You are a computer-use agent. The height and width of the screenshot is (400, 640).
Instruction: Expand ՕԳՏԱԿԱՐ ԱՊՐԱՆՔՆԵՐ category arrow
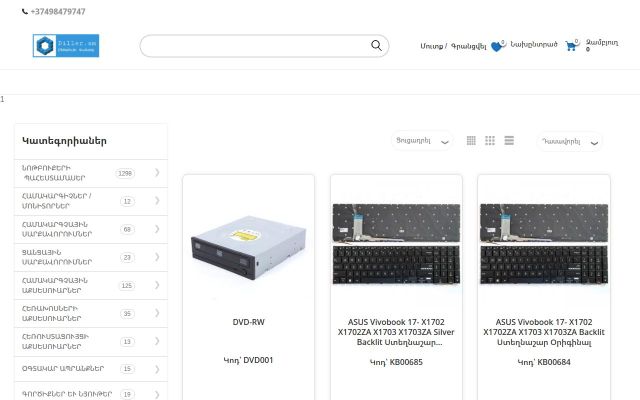[157, 369]
